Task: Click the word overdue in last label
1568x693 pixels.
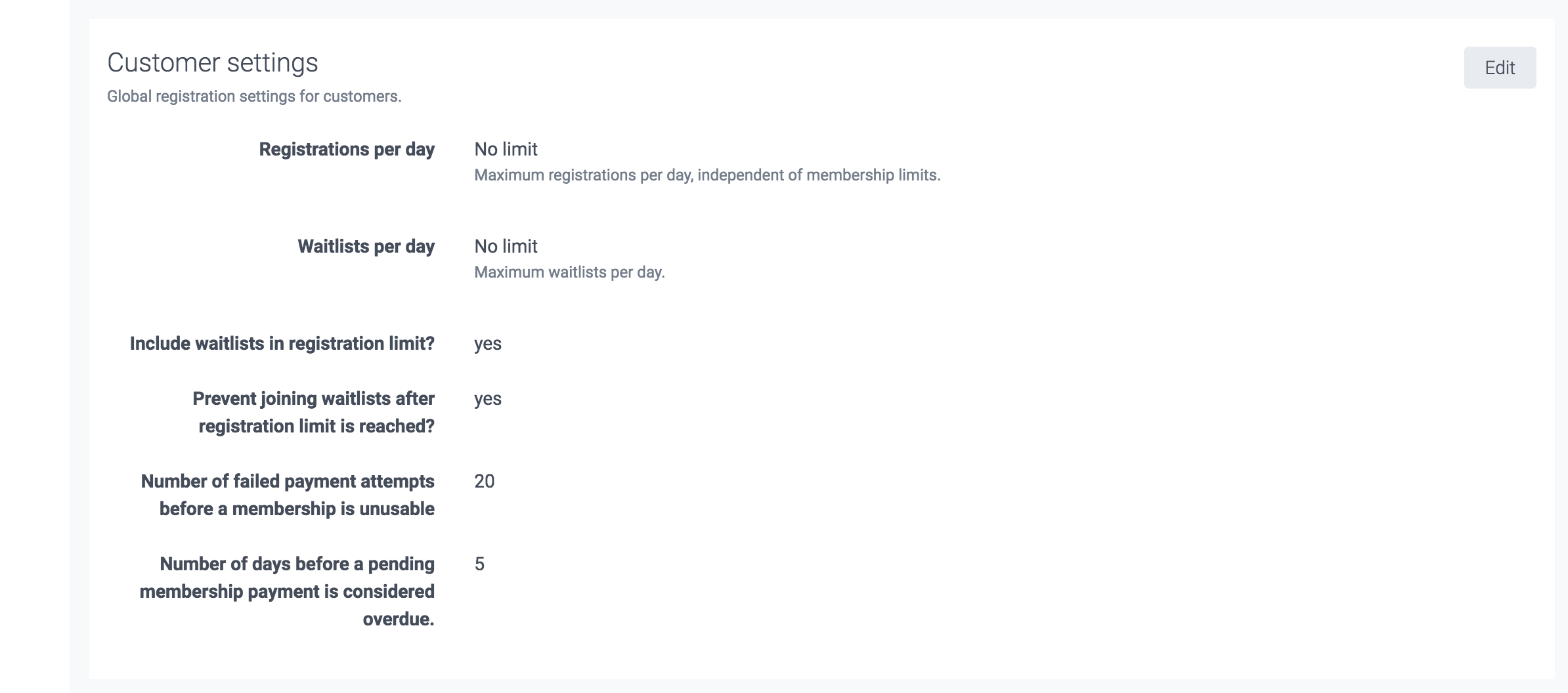Action: pos(397,619)
